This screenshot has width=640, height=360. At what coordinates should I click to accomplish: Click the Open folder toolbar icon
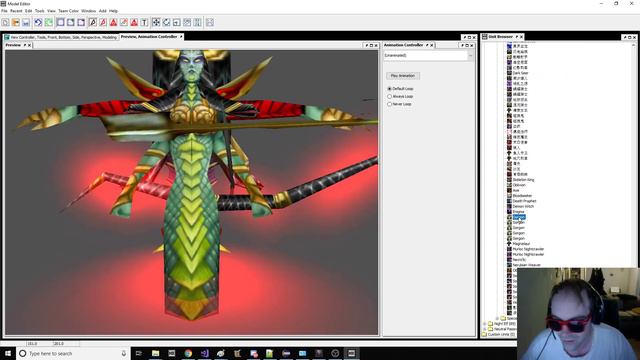click(x=16, y=22)
